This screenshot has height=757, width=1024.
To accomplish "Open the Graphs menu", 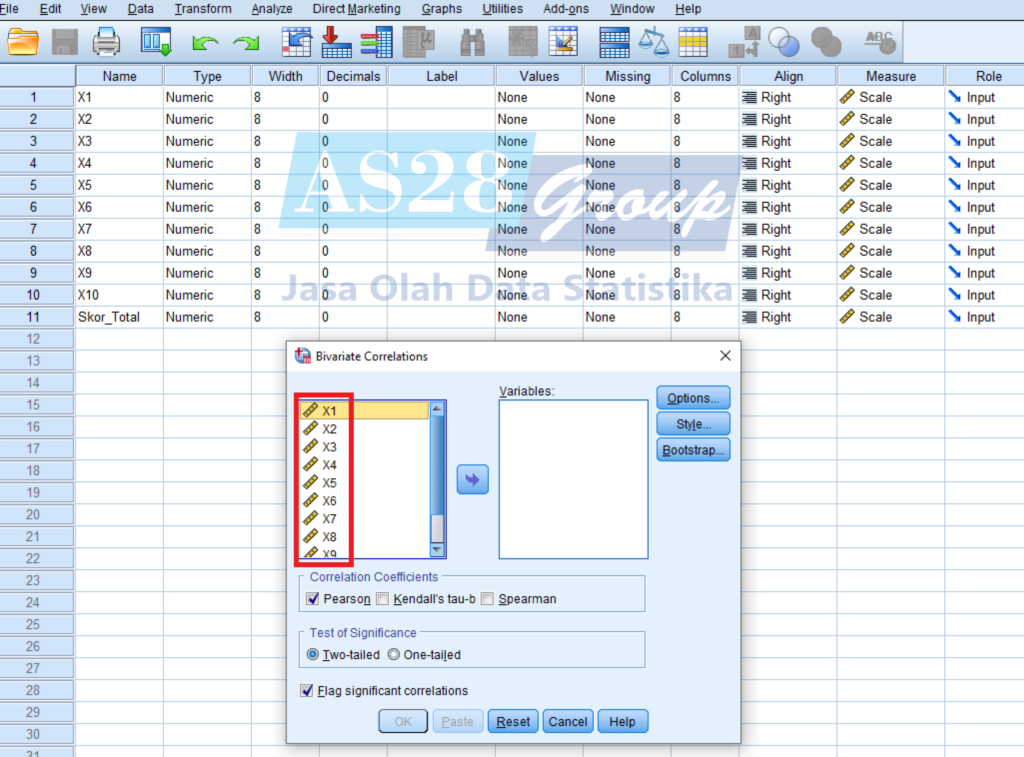I will point(442,9).
